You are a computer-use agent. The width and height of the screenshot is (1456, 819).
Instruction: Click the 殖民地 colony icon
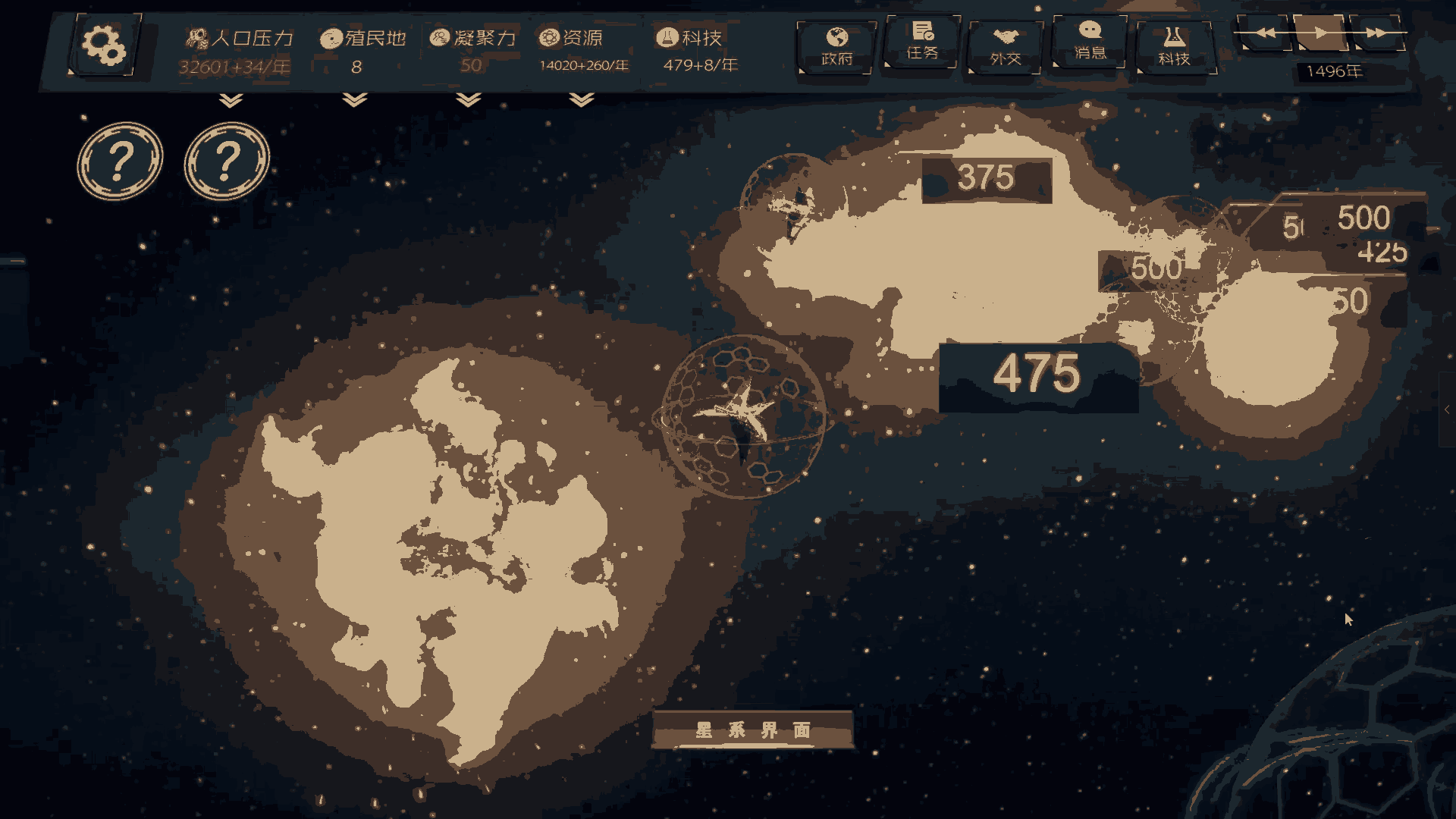331,38
